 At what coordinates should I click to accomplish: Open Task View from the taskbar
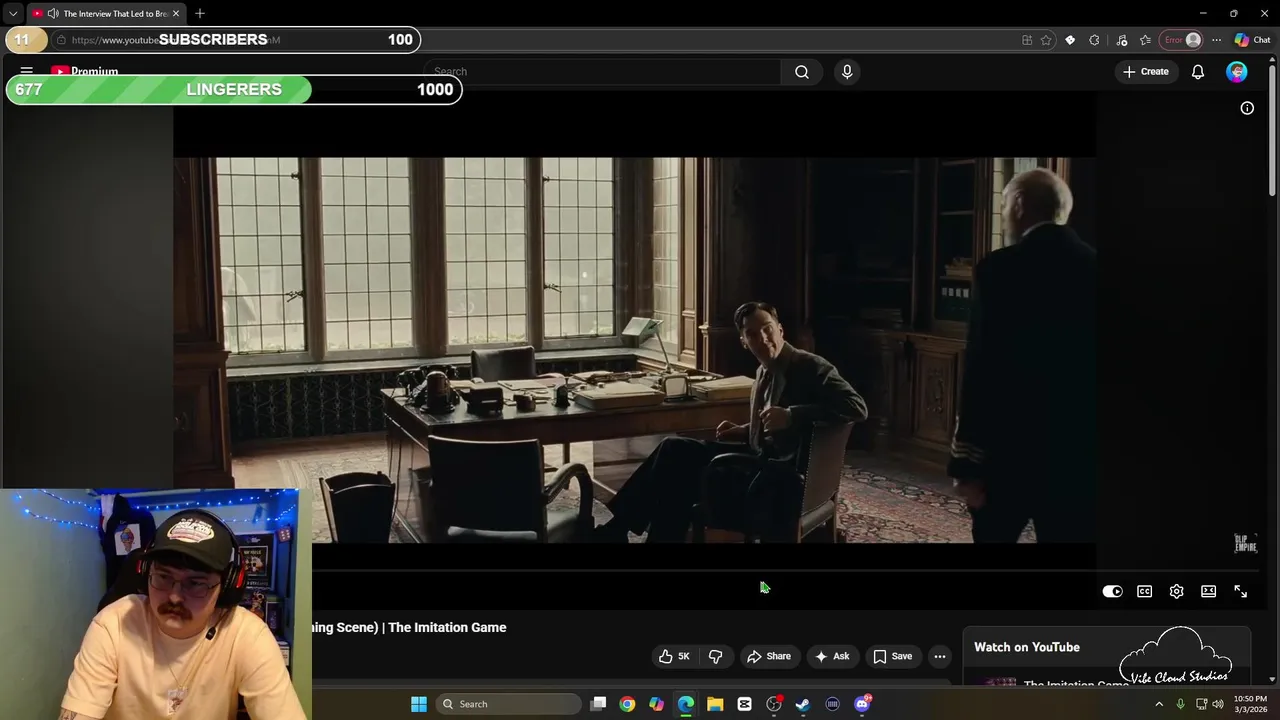pos(598,704)
